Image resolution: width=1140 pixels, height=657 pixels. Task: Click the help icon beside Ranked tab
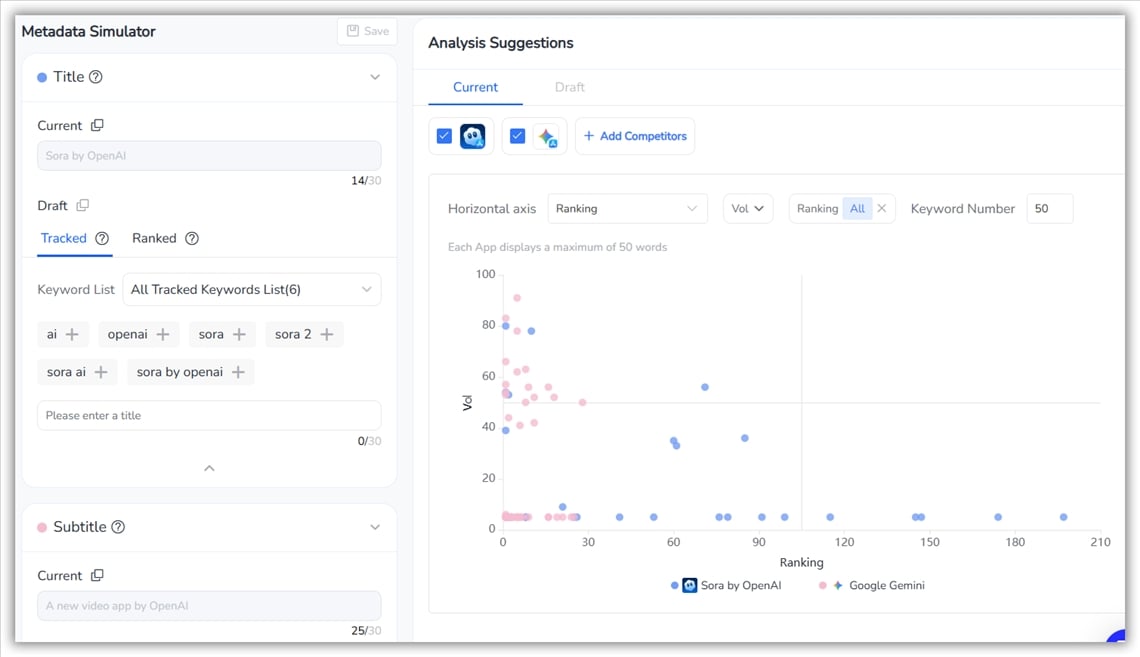(x=192, y=238)
